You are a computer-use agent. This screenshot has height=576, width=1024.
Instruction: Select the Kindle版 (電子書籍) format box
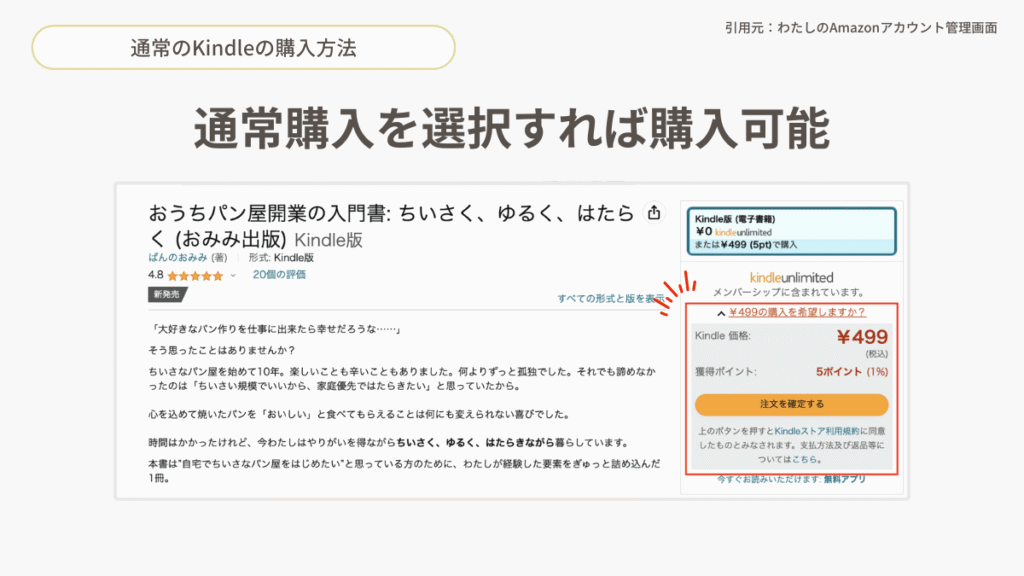(x=792, y=231)
